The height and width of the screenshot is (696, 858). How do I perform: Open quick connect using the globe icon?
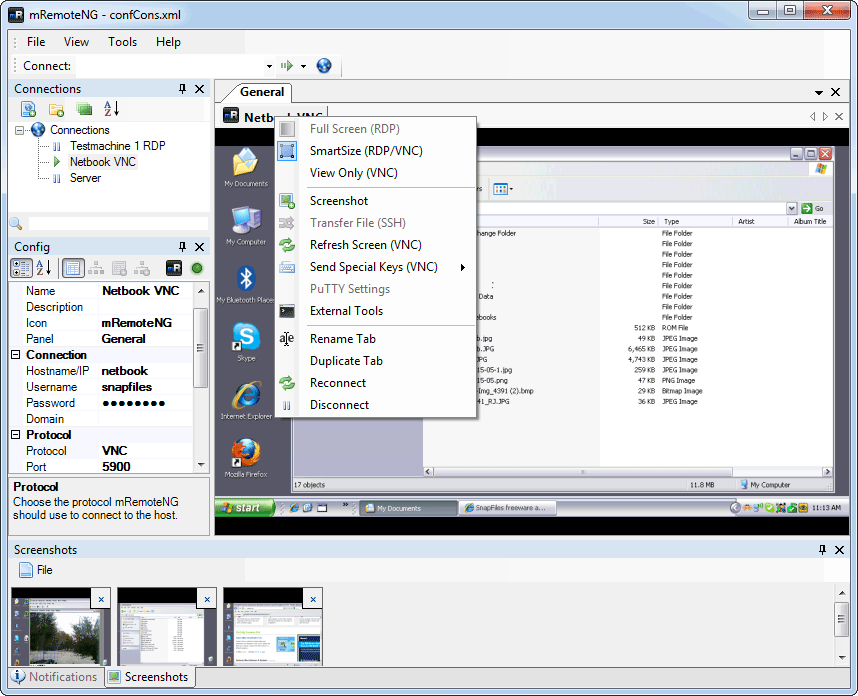(323, 65)
